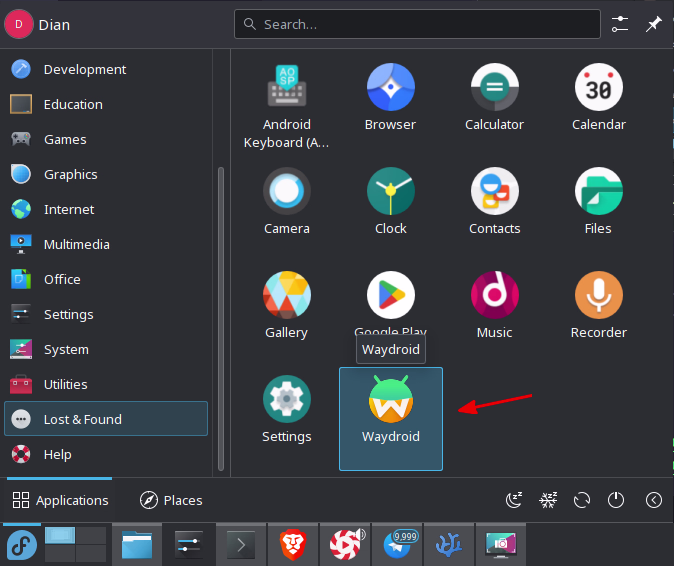The image size is (674, 566).
Task: Launch the Waydroid app
Action: coord(390,419)
